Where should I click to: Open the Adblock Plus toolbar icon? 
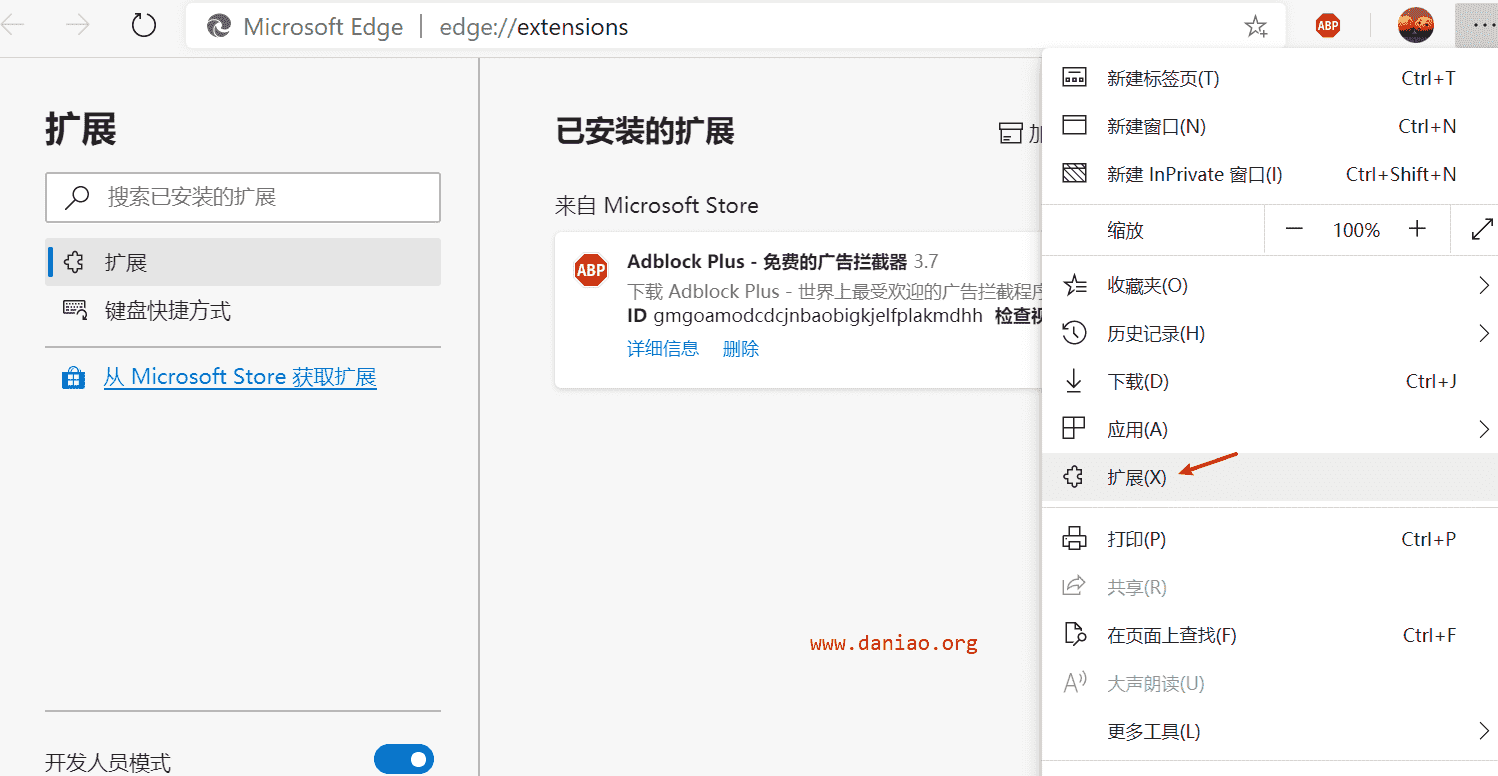(1328, 26)
